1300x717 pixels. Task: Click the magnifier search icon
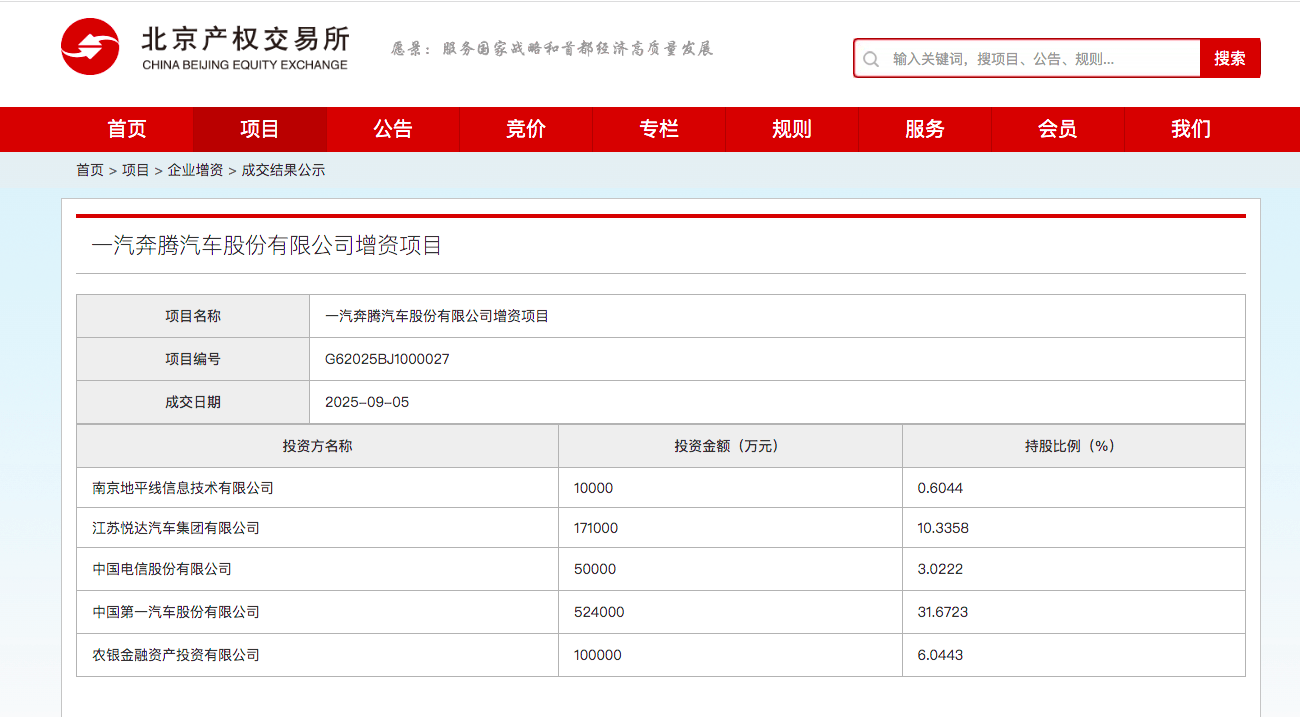[873, 58]
